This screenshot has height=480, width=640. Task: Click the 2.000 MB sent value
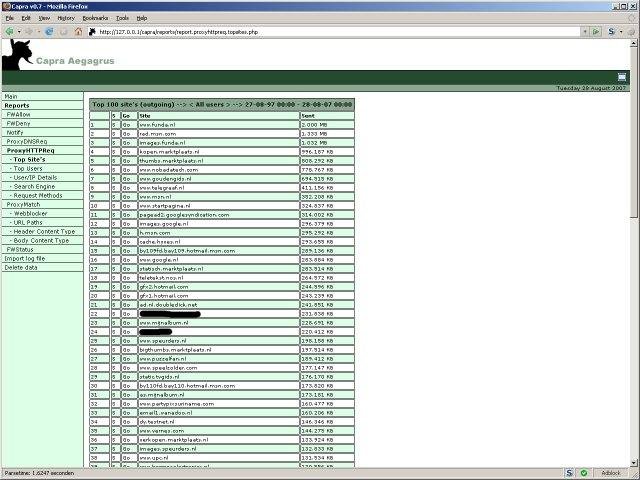314,125
